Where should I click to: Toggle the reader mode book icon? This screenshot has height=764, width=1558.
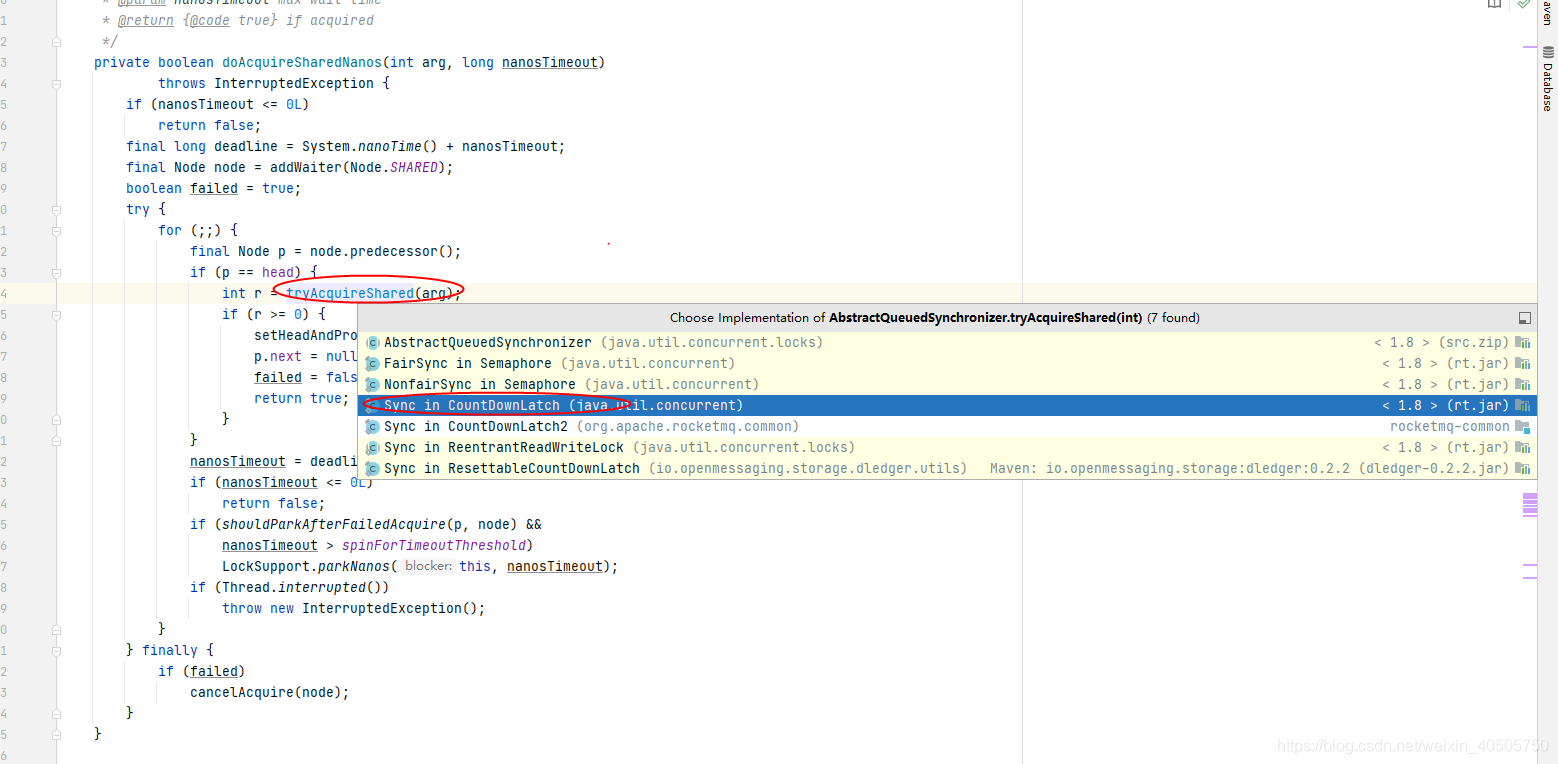[x=1494, y=4]
